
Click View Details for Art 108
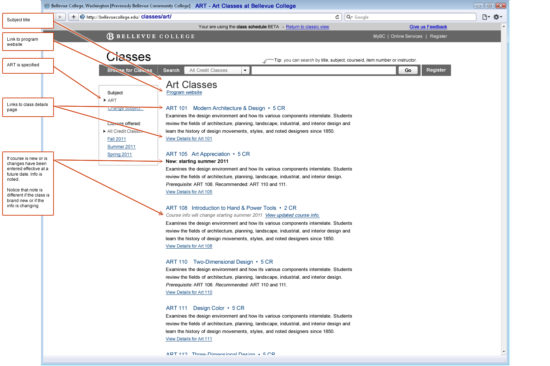(x=189, y=246)
